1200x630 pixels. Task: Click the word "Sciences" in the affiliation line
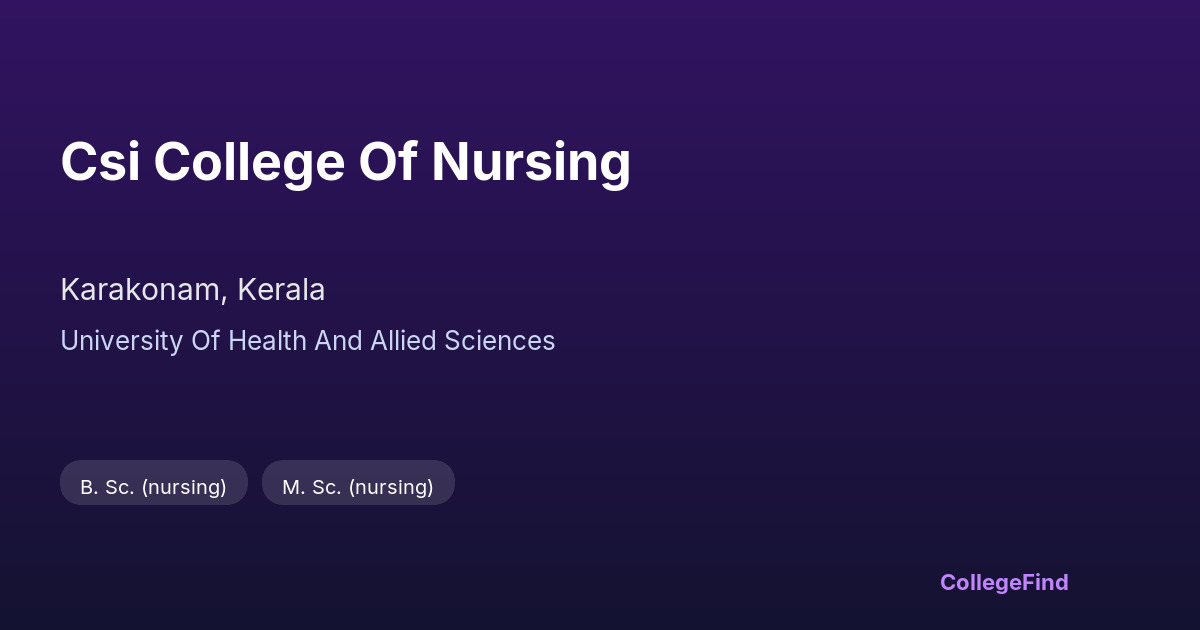[500, 341]
